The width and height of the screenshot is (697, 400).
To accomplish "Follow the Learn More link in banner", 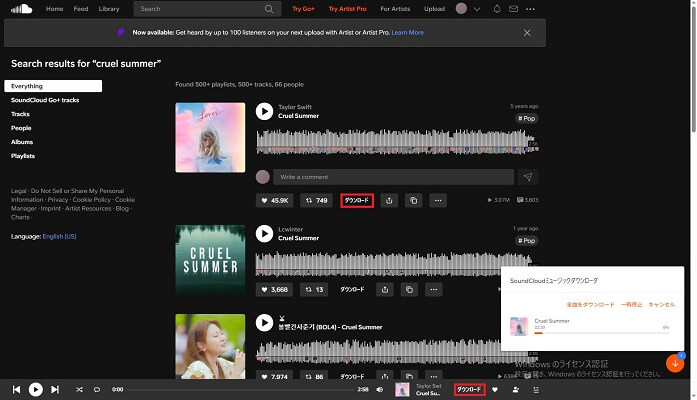I will click(408, 32).
